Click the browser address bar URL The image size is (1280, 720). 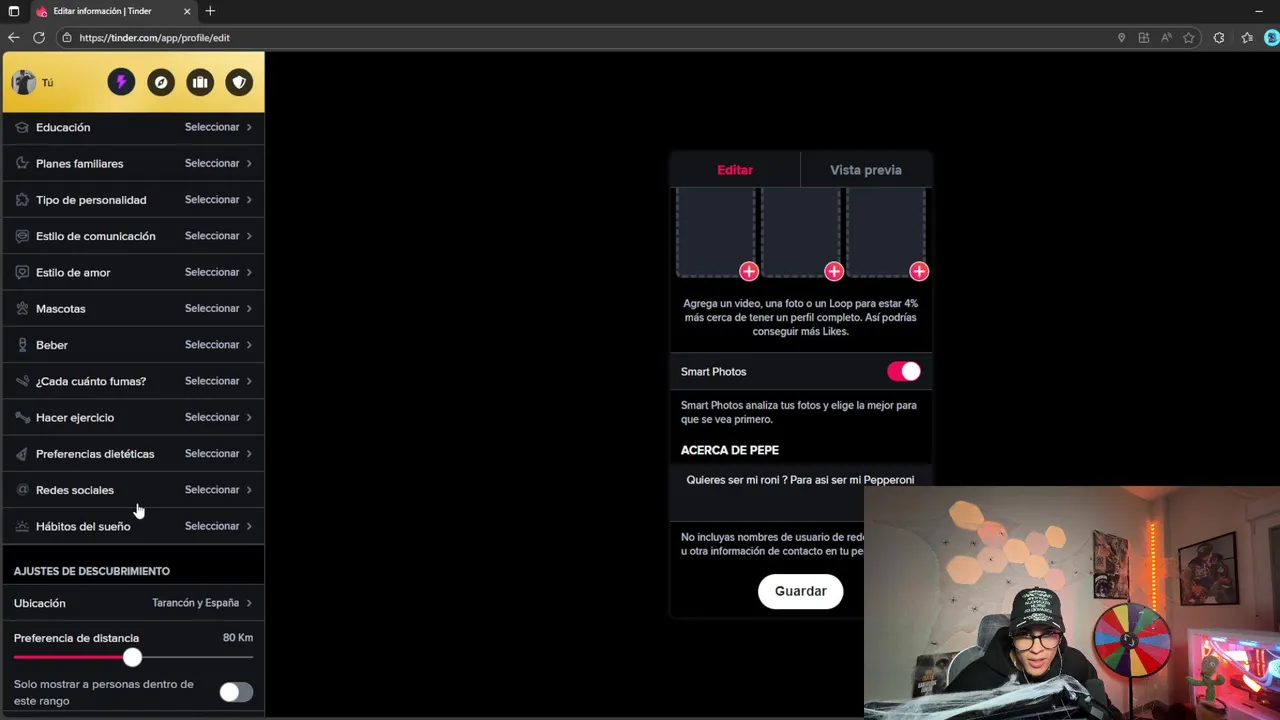155,38
